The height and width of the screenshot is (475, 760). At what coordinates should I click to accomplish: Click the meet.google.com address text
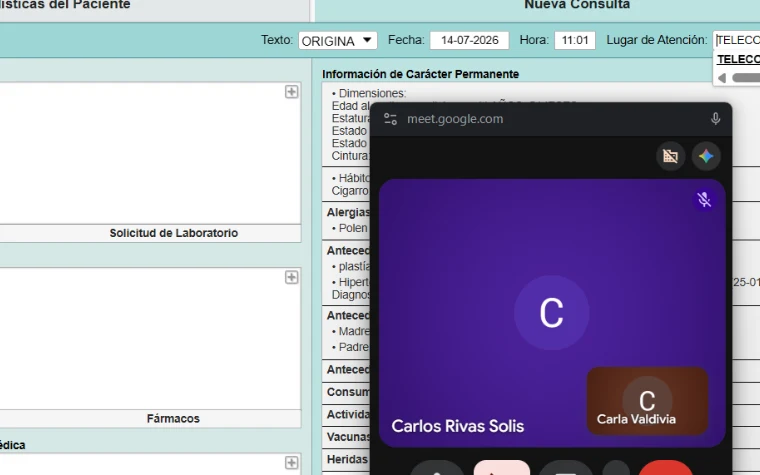click(455, 119)
